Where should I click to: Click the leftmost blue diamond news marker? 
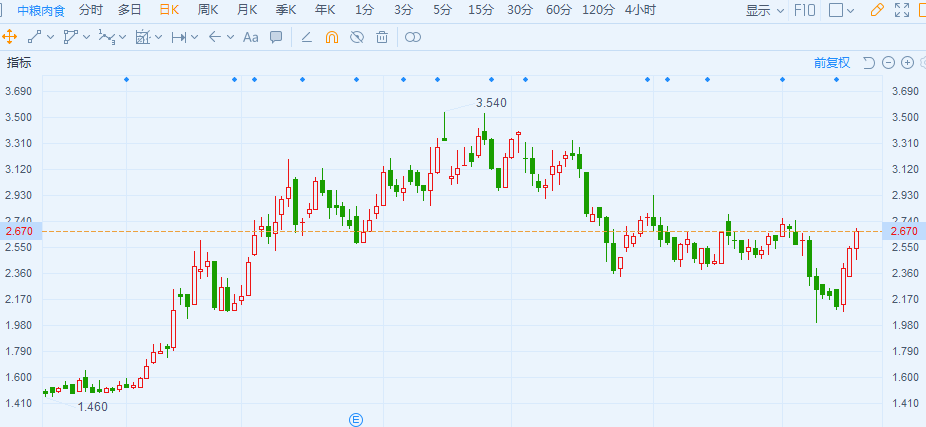pos(126,79)
